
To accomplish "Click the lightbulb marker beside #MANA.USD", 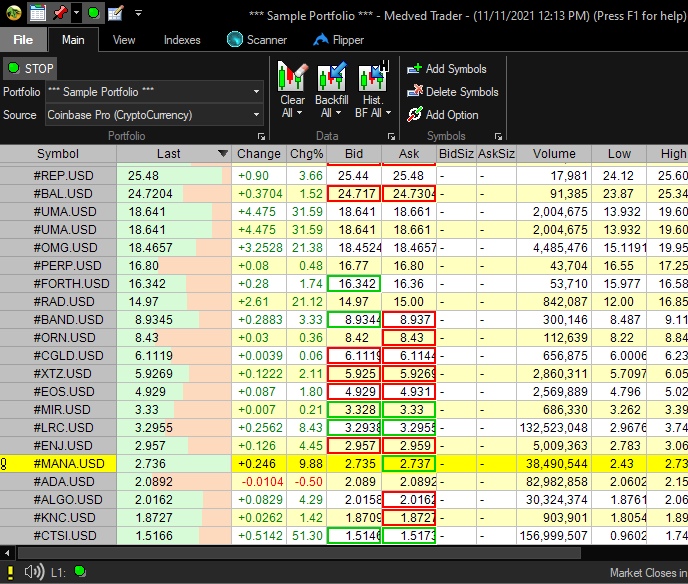I will coord(4,464).
